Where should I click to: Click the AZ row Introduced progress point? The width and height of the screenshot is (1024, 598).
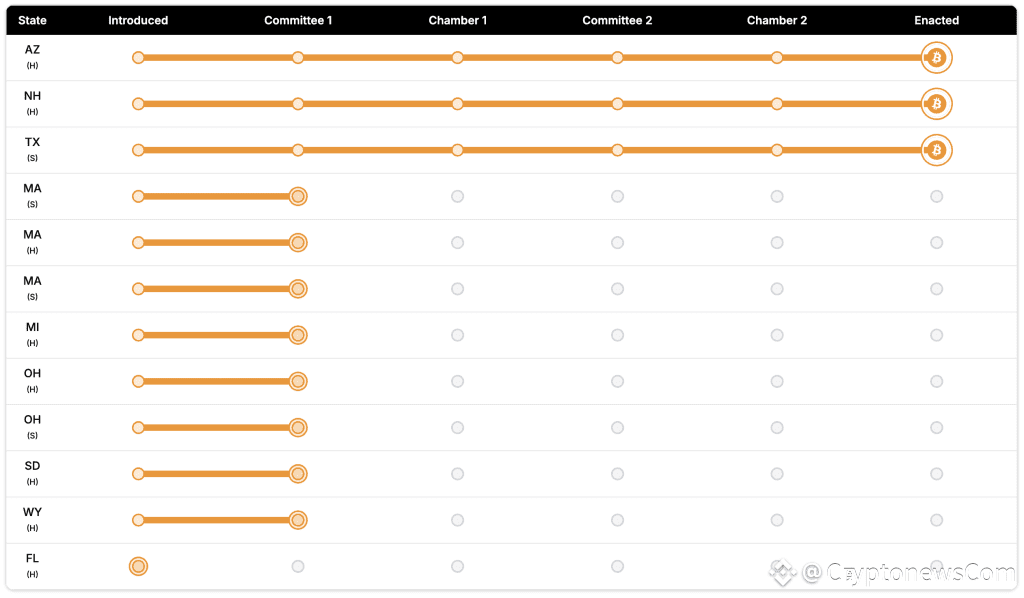[x=138, y=58]
